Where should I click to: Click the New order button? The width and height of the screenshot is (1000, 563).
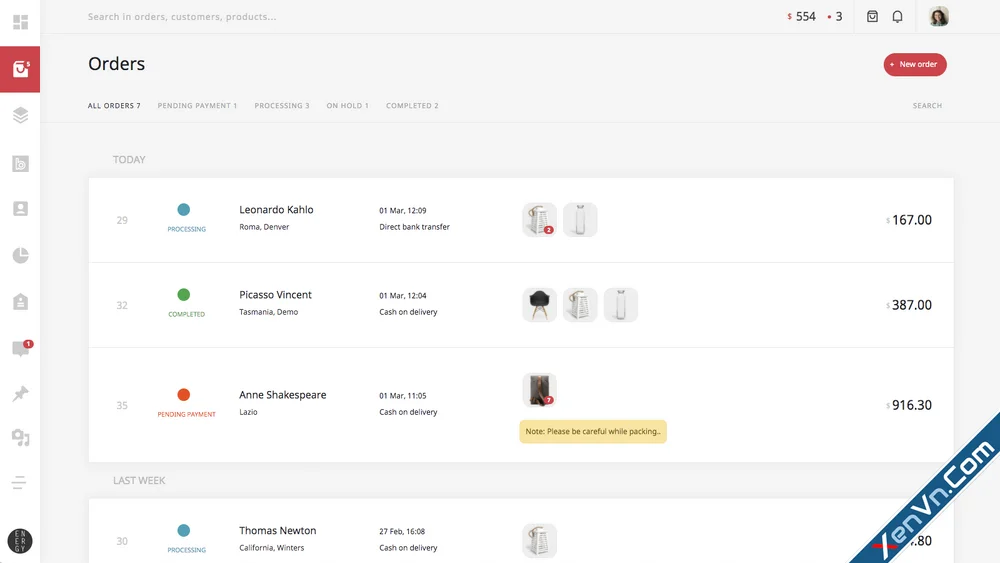(x=915, y=64)
